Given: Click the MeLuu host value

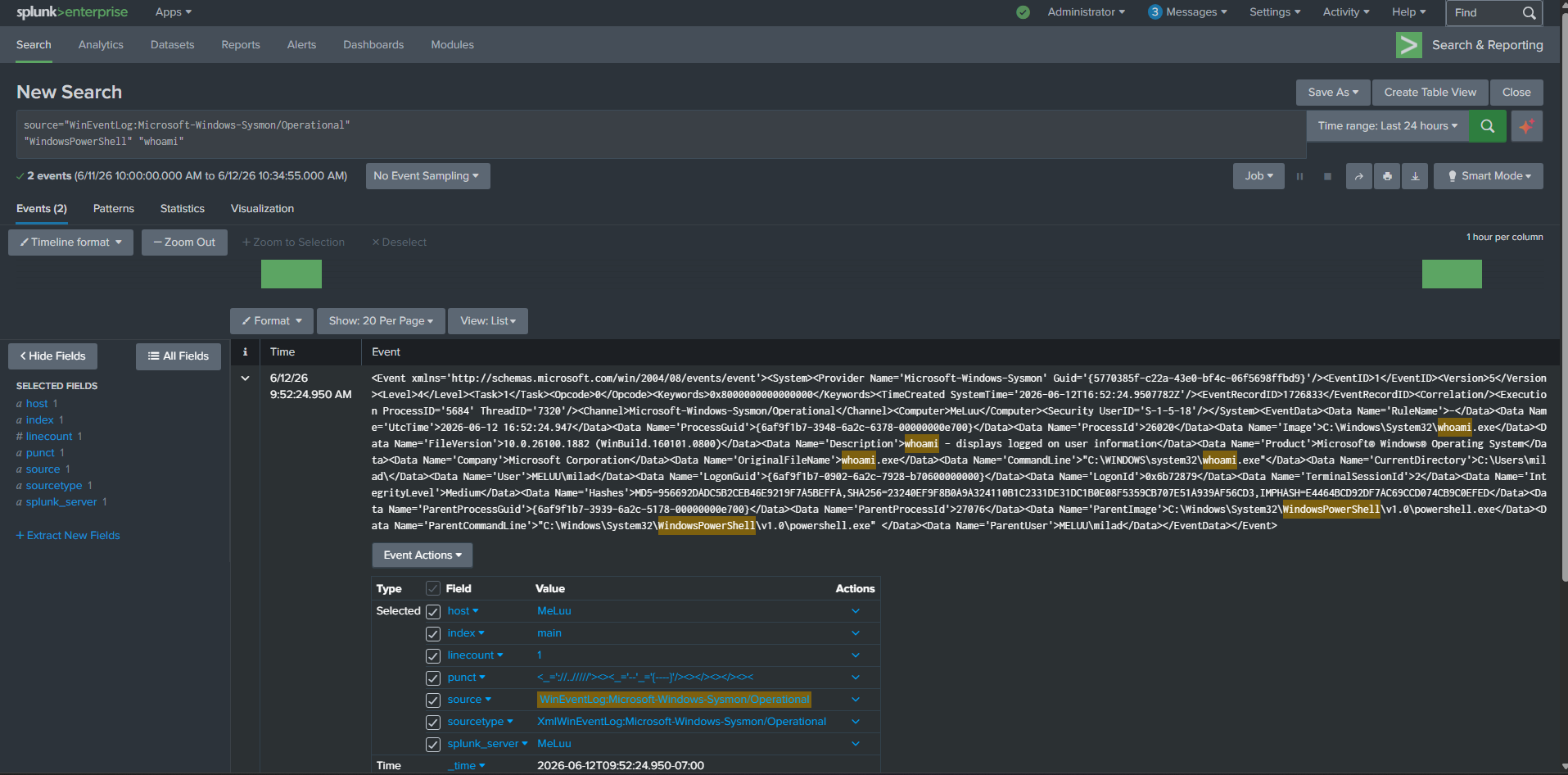Looking at the screenshot, I should (x=554, y=611).
